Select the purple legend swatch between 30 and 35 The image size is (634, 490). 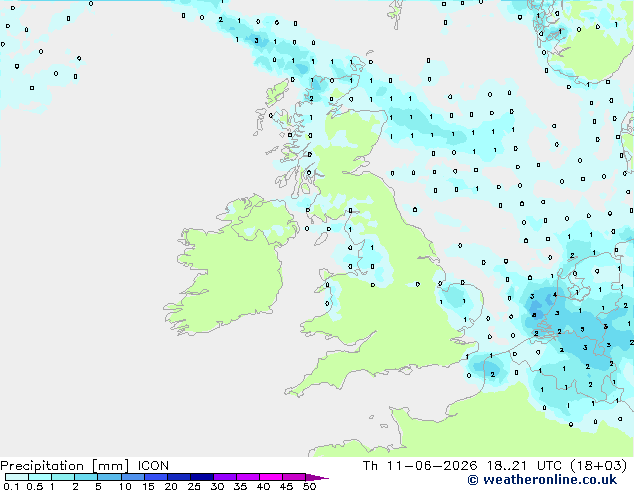pyautogui.click(x=225, y=477)
